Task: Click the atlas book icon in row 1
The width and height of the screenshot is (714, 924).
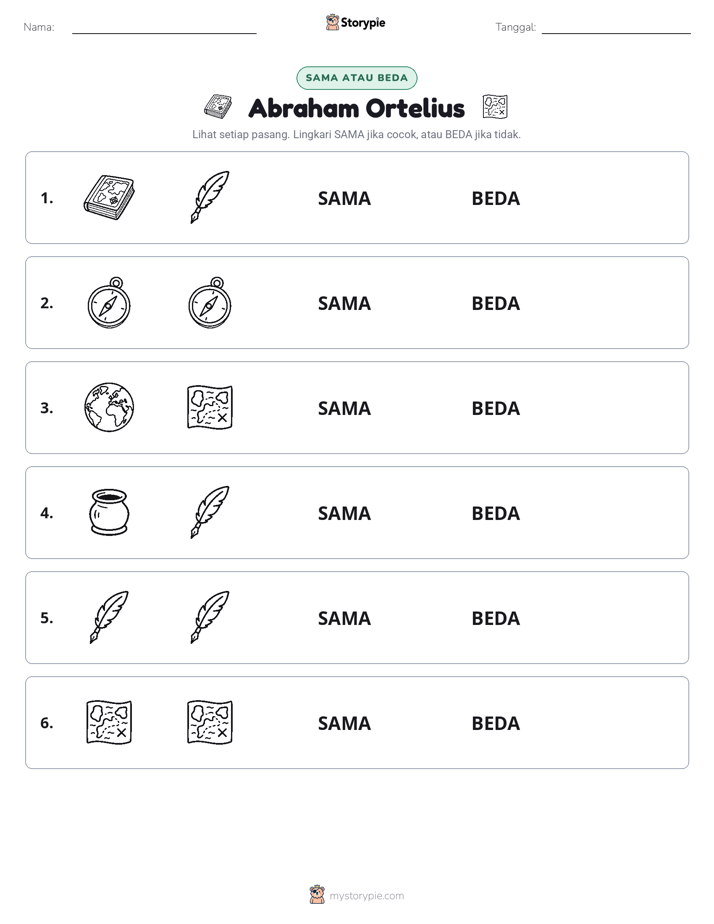Action: click(109, 197)
